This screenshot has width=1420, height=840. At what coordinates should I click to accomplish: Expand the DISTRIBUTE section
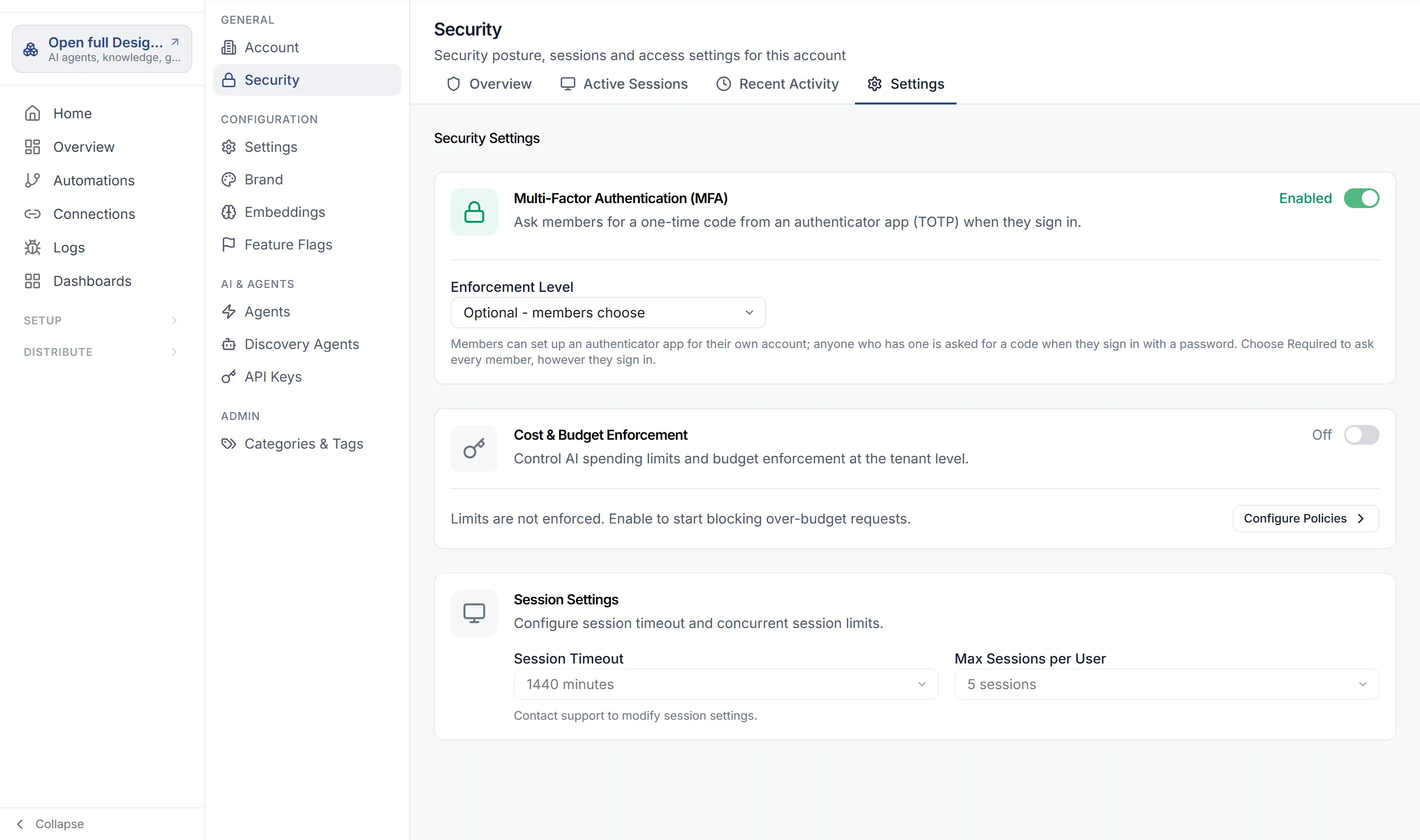tap(102, 352)
